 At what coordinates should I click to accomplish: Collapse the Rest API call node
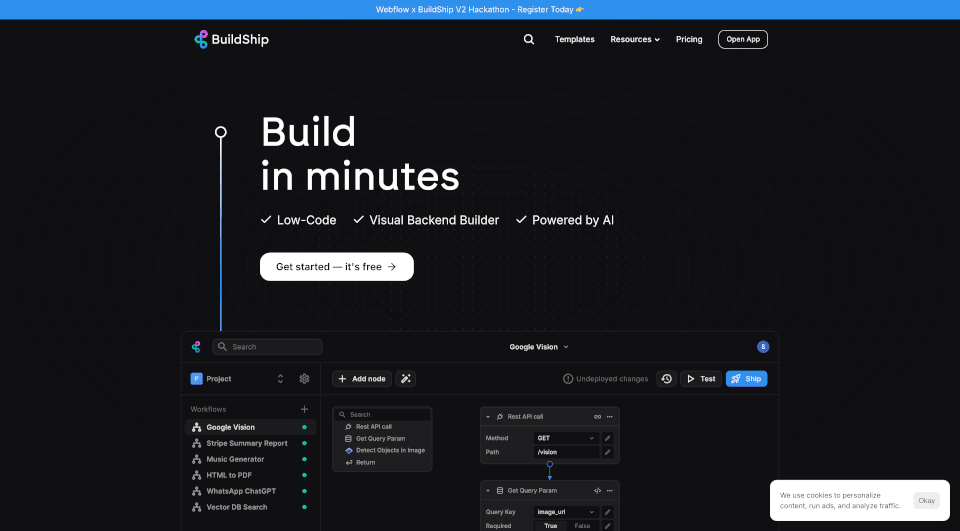[487, 416]
